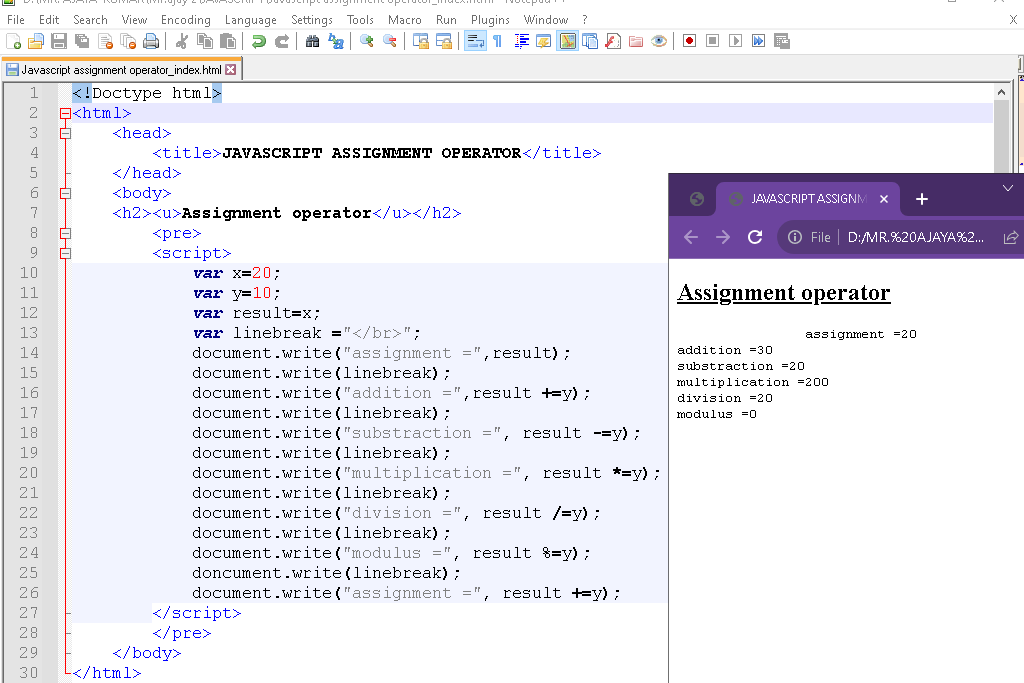1024x683 pixels.
Task: Click the Monitoring eye icon
Action: (659, 41)
